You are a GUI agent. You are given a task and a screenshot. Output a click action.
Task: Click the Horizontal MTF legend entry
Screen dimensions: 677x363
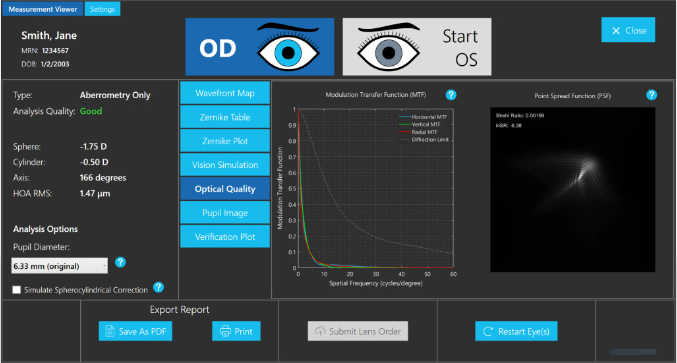423,117
